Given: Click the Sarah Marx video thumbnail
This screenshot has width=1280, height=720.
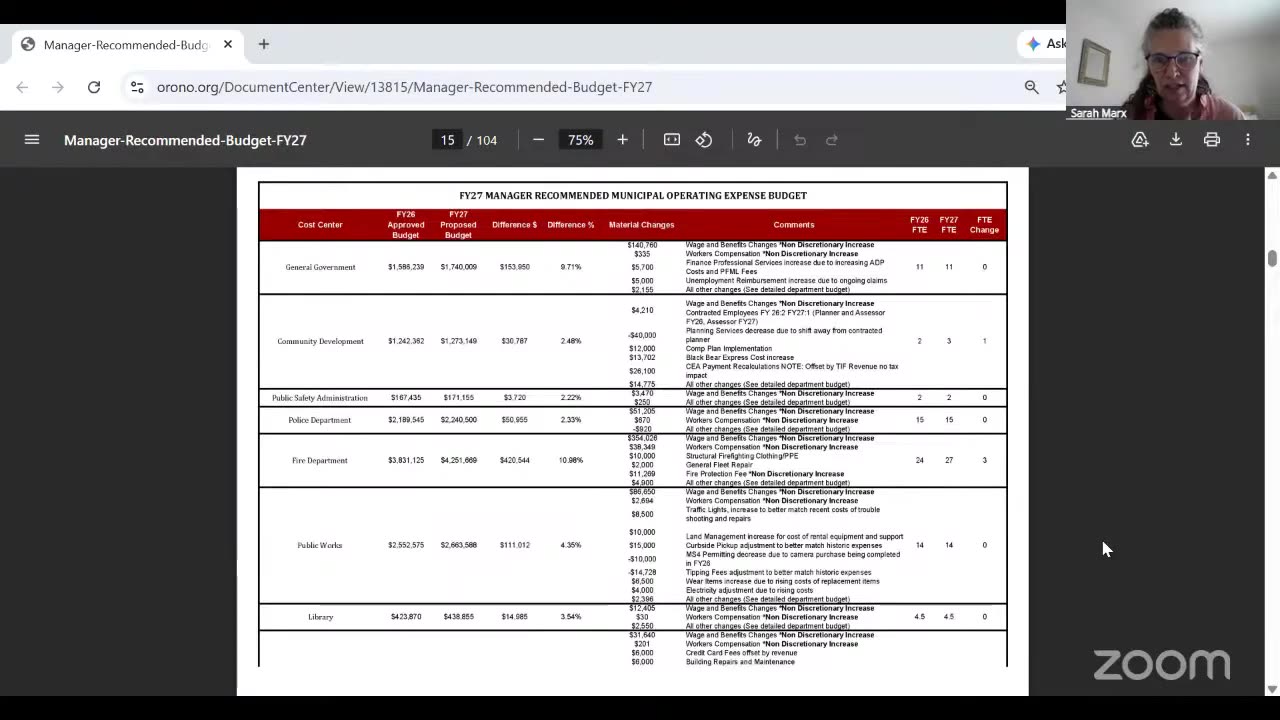Looking at the screenshot, I should point(1173,60).
